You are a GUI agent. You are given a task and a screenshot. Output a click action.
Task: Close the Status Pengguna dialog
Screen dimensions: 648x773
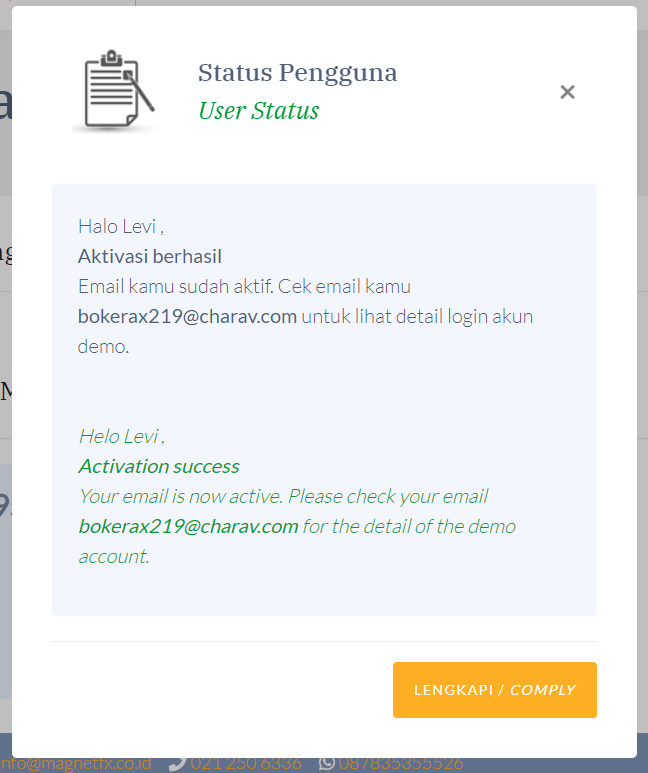567,92
